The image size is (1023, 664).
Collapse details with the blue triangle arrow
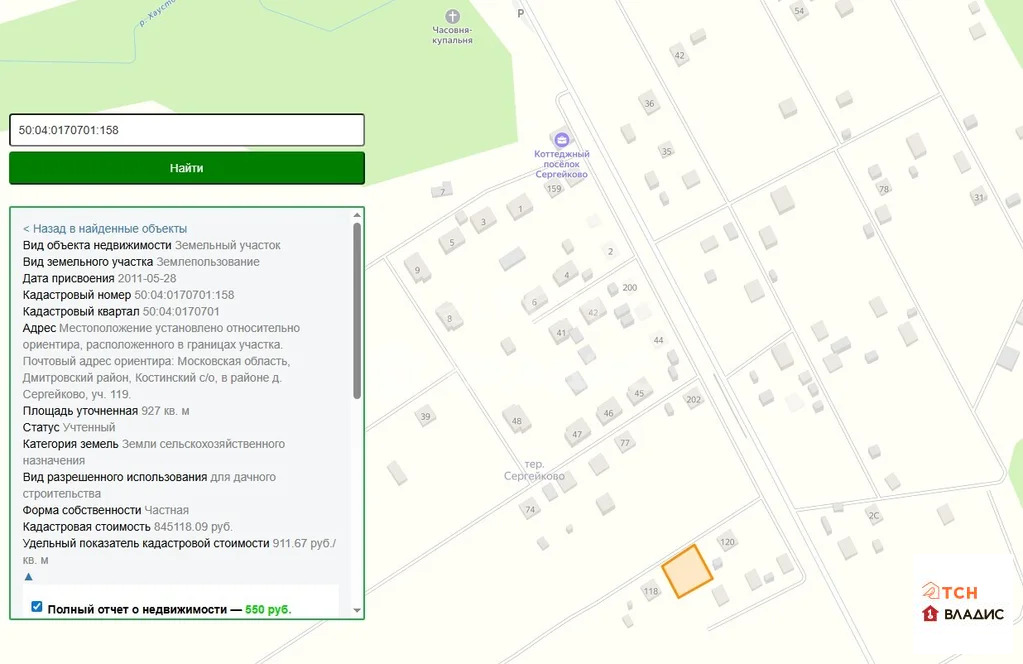(28, 576)
